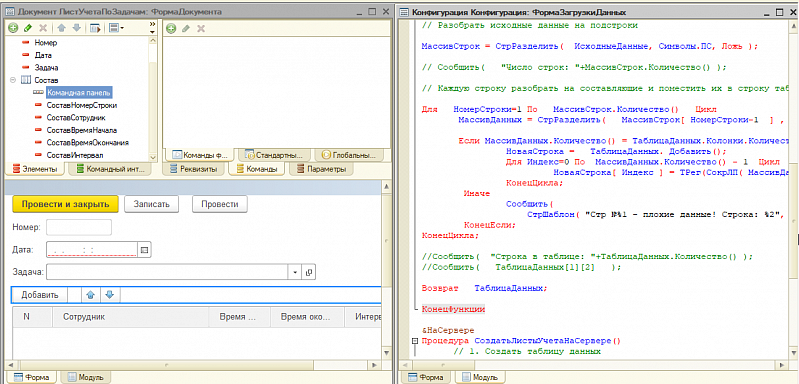Click the form check icon in Elements toolbar
Viewport: 799px width, 384px height.
click(95, 28)
